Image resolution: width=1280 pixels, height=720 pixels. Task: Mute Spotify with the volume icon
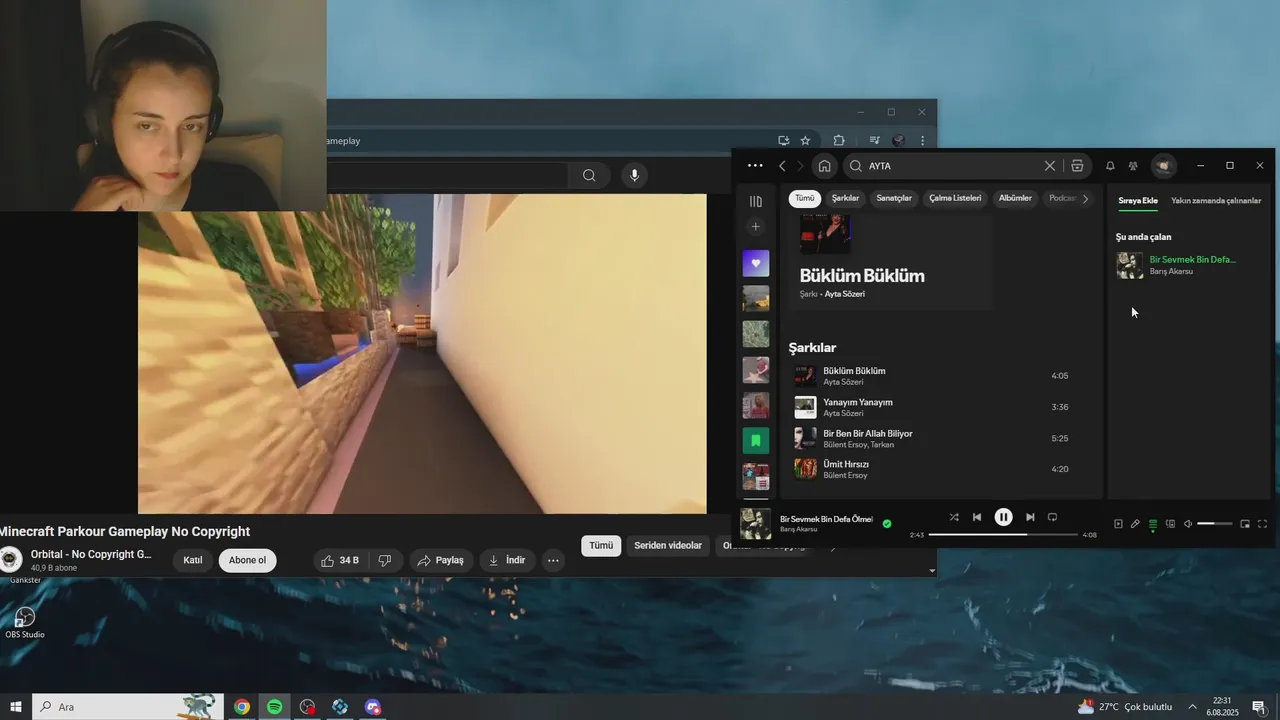tap(1188, 524)
